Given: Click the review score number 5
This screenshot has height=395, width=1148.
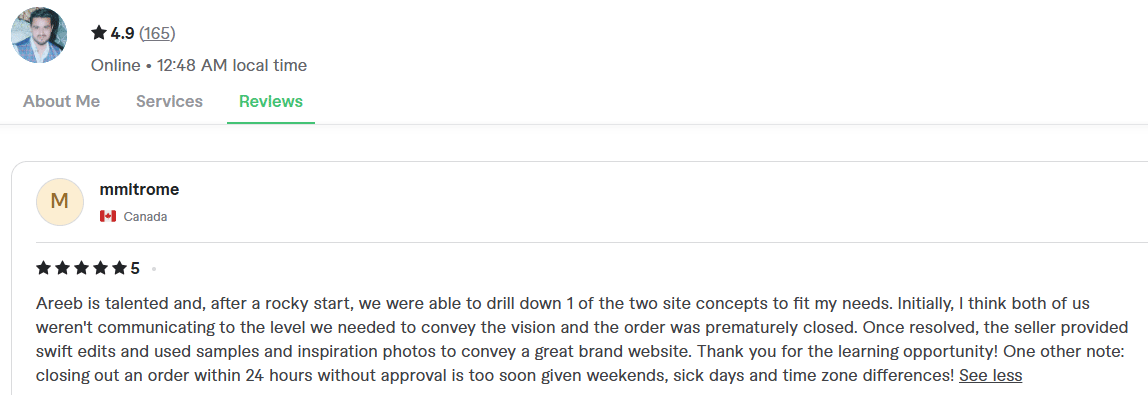Looking at the screenshot, I should pyautogui.click(x=135, y=268).
